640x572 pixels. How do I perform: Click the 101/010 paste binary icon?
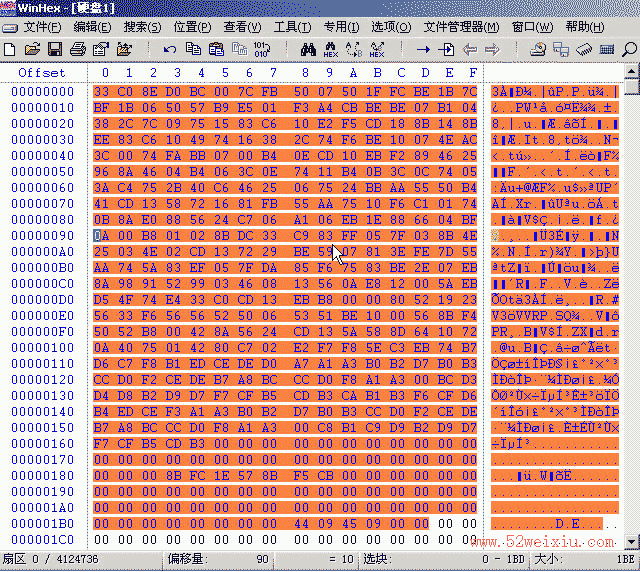tap(261, 48)
